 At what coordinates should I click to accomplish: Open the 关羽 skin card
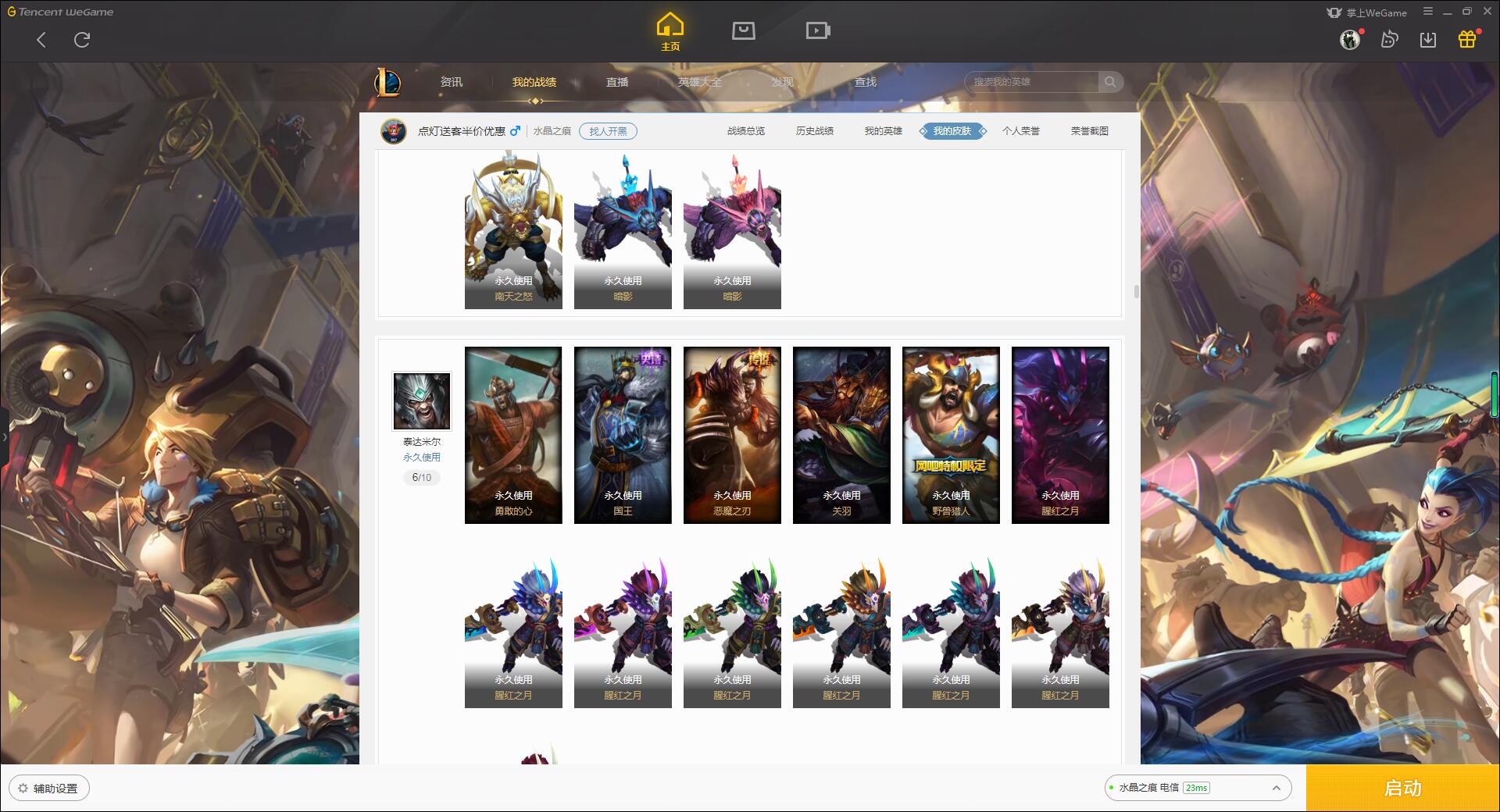(841, 435)
